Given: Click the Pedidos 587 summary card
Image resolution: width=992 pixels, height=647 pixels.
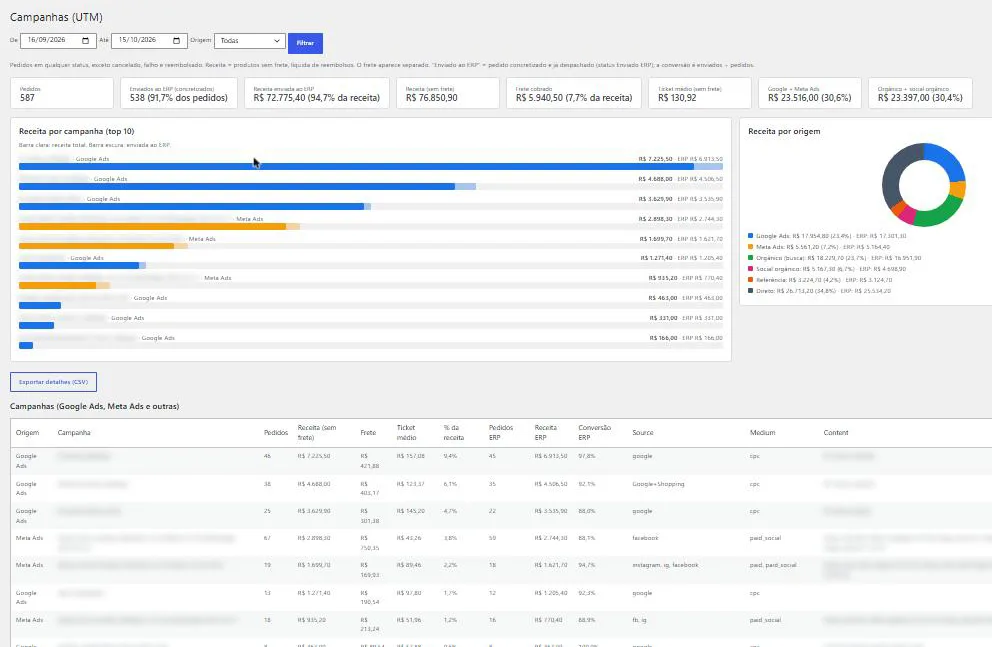Looking at the screenshot, I should point(62,93).
